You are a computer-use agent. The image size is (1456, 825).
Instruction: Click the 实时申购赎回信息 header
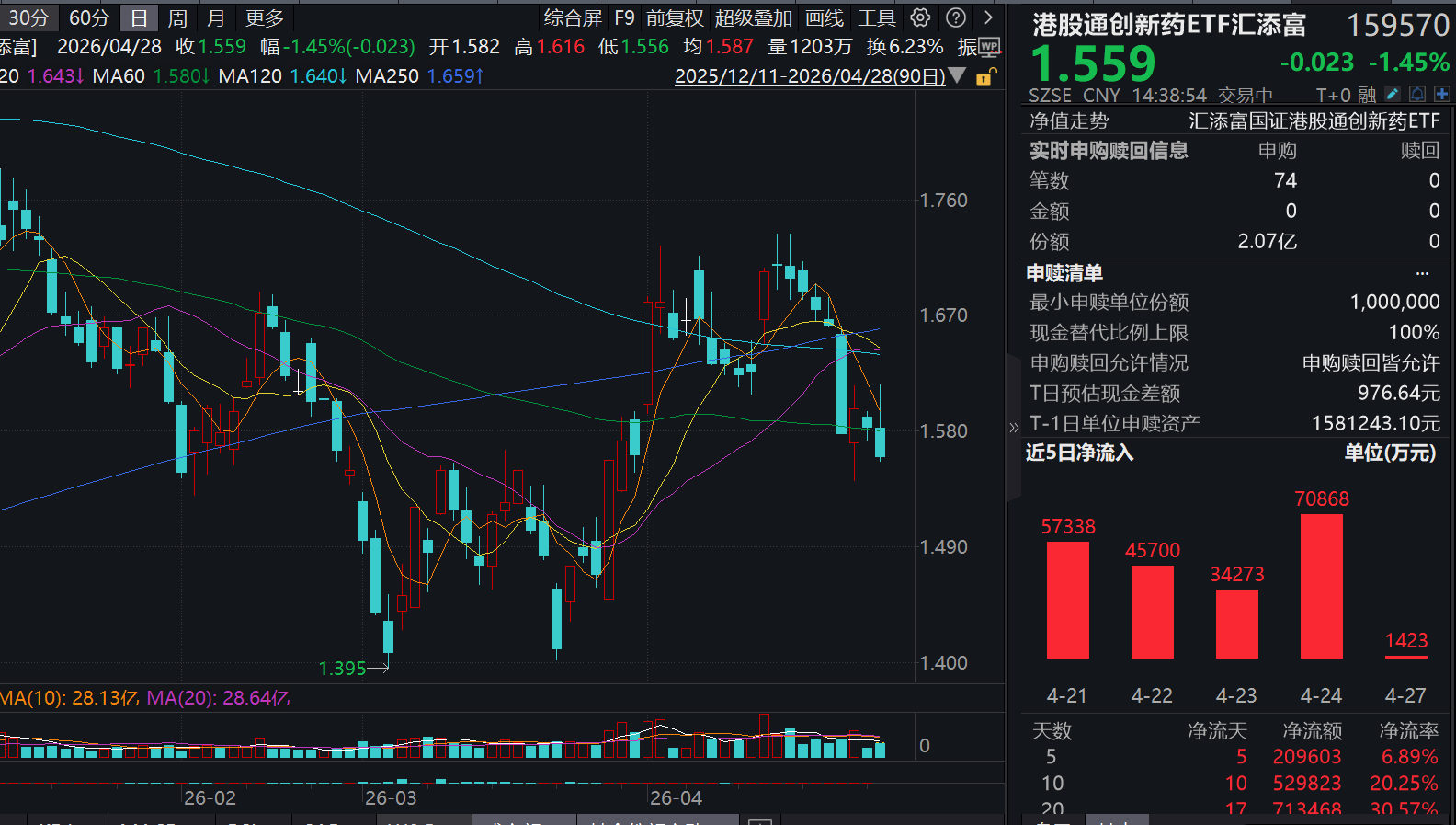(1109, 151)
